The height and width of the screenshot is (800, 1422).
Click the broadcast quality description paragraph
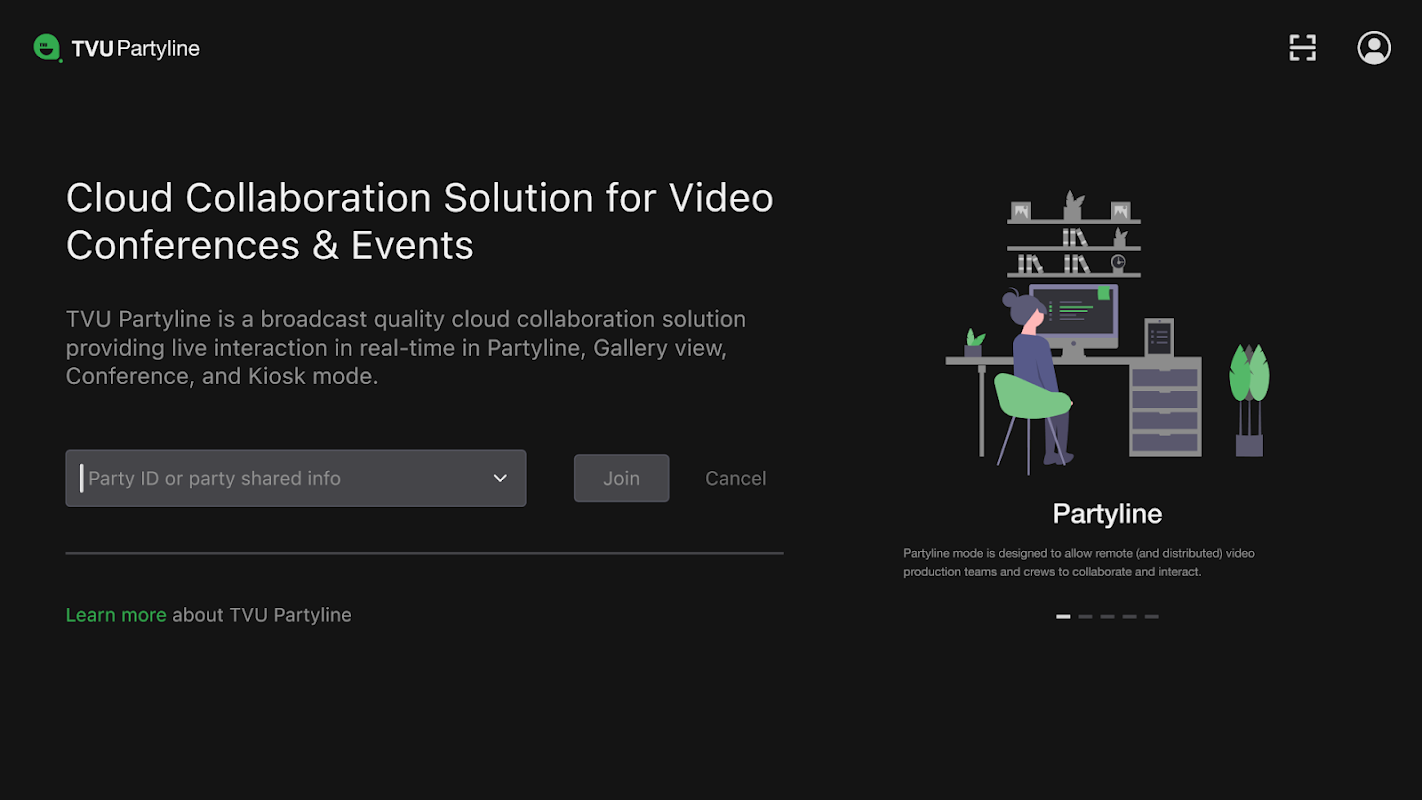point(406,348)
